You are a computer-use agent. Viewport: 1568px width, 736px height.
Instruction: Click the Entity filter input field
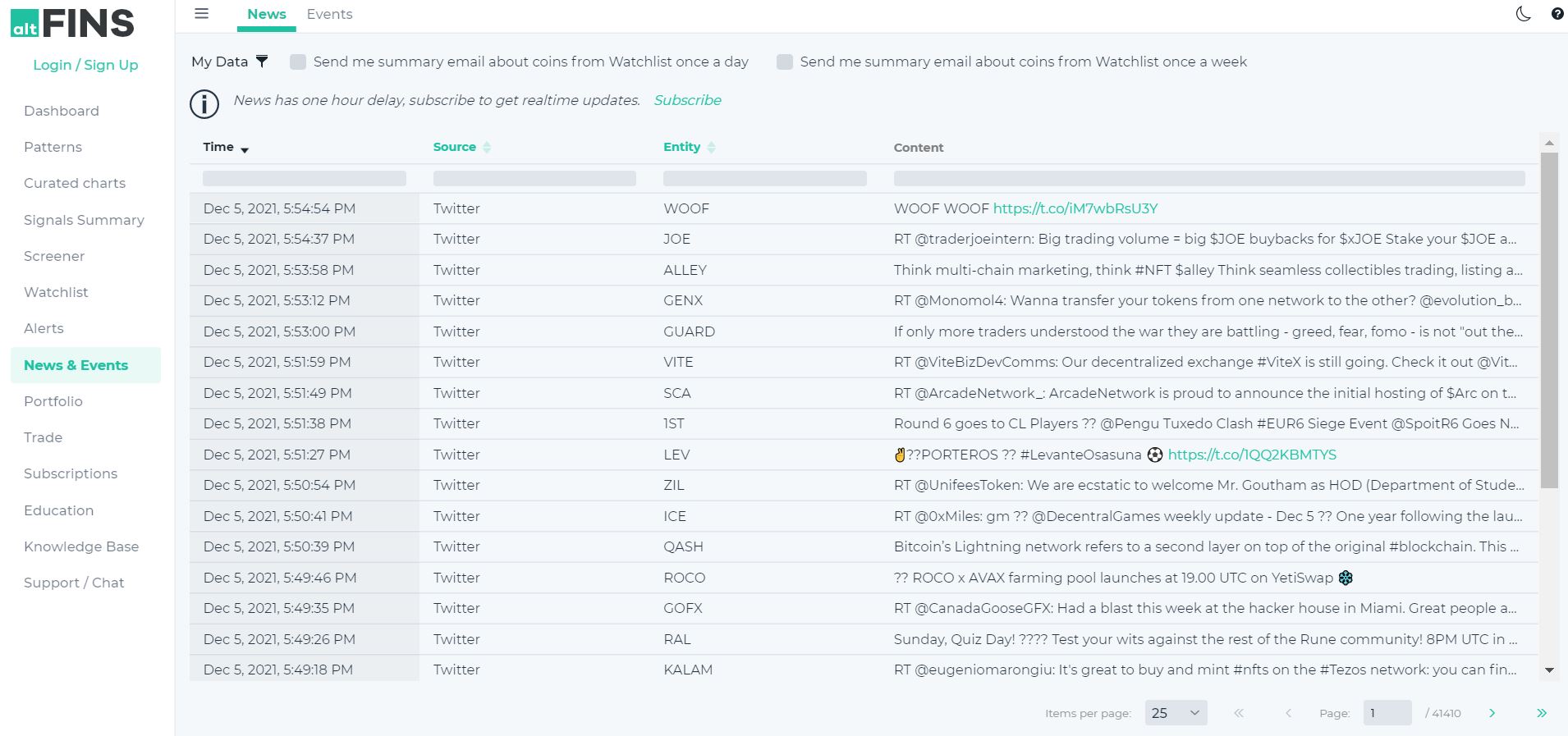(x=765, y=178)
